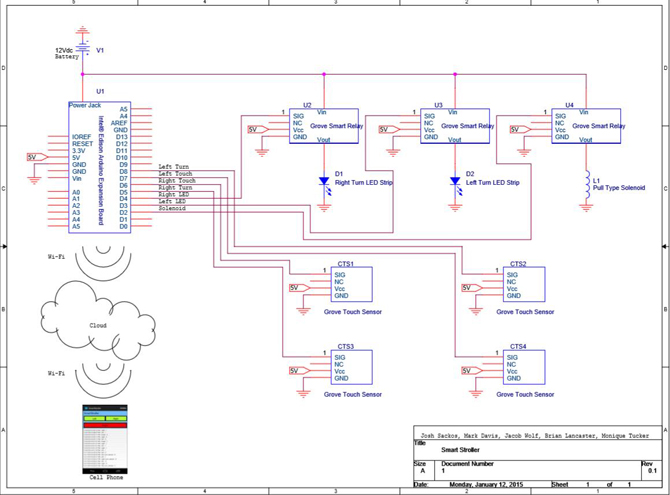
Task: Click the Smart Stroller title text
Action: [460, 450]
